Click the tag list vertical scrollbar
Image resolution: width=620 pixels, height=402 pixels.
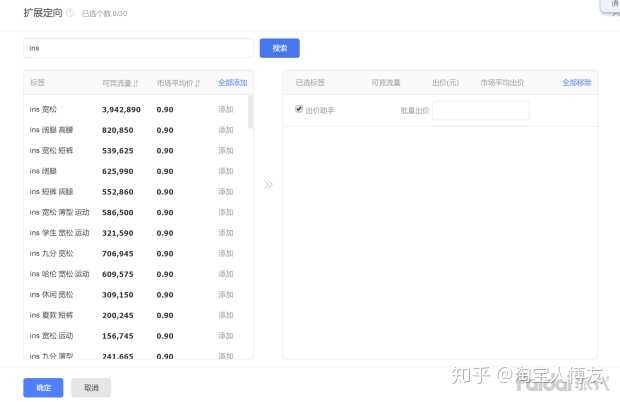click(250, 112)
